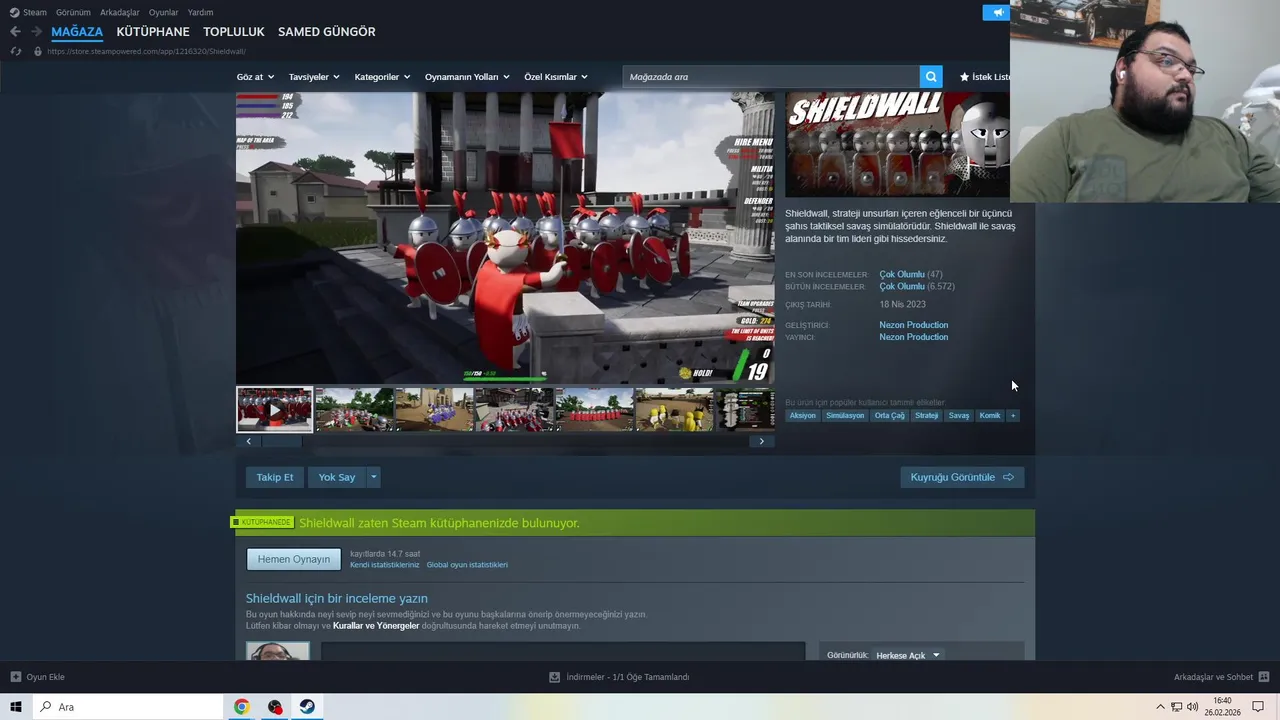This screenshot has width=1280, height=720.
Task: Go forward with the right arrow
Action: point(37,32)
